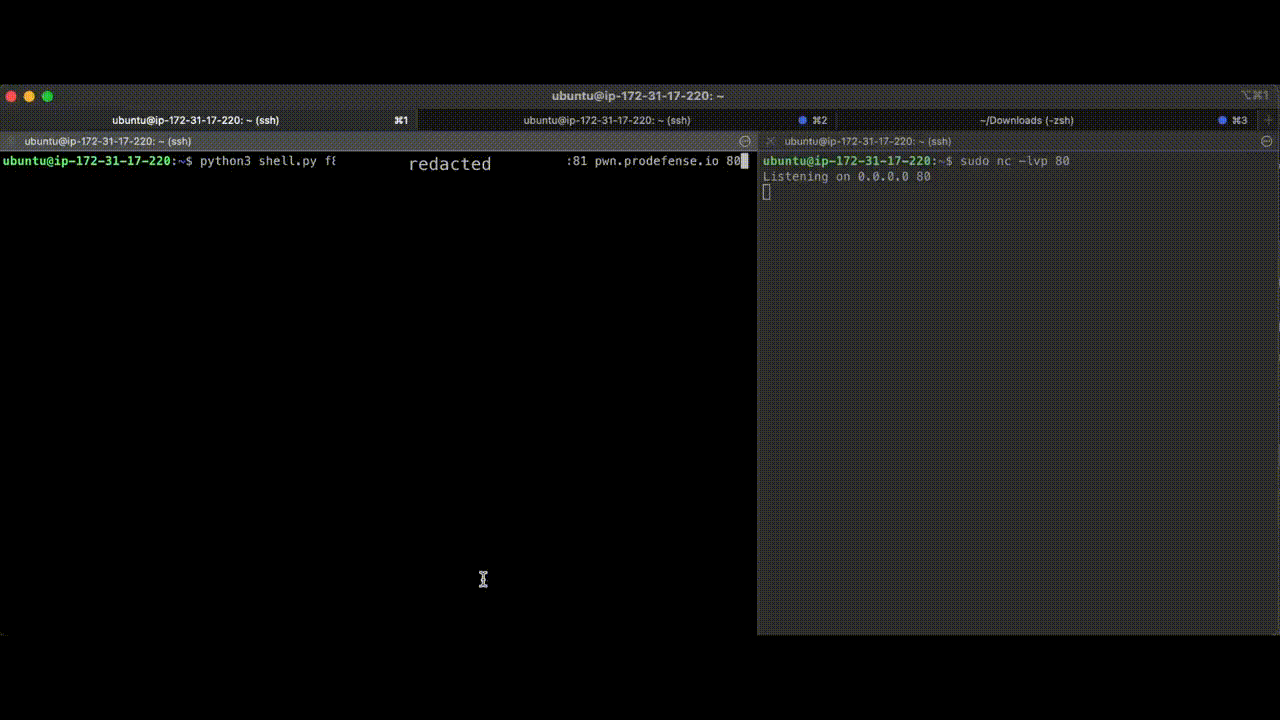Click the Listening on 0.0.0.0 80 output line
The width and height of the screenshot is (1280, 720).
[x=845, y=176]
